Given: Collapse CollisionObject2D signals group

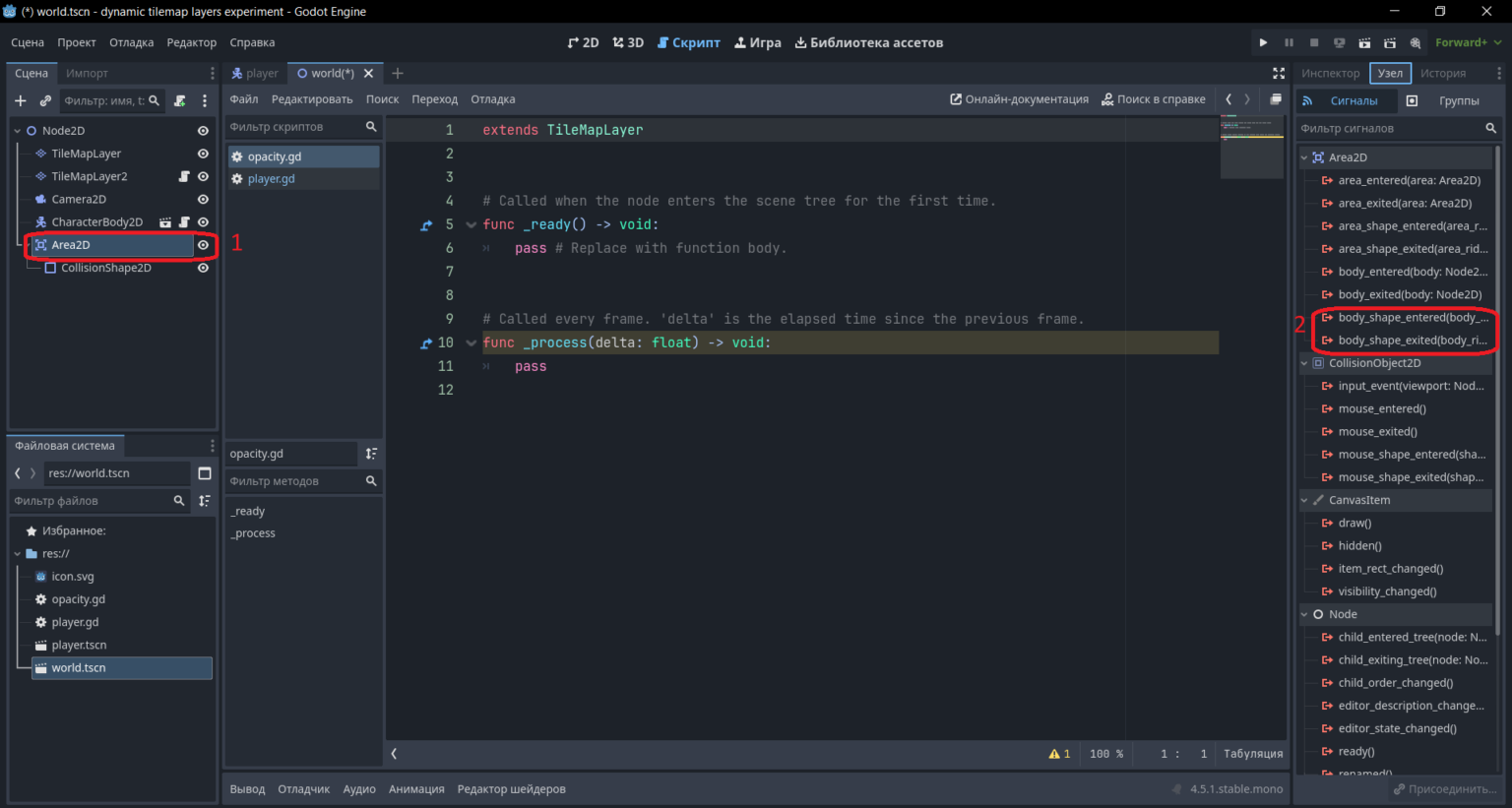Looking at the screenshot, I should 1305,363.
